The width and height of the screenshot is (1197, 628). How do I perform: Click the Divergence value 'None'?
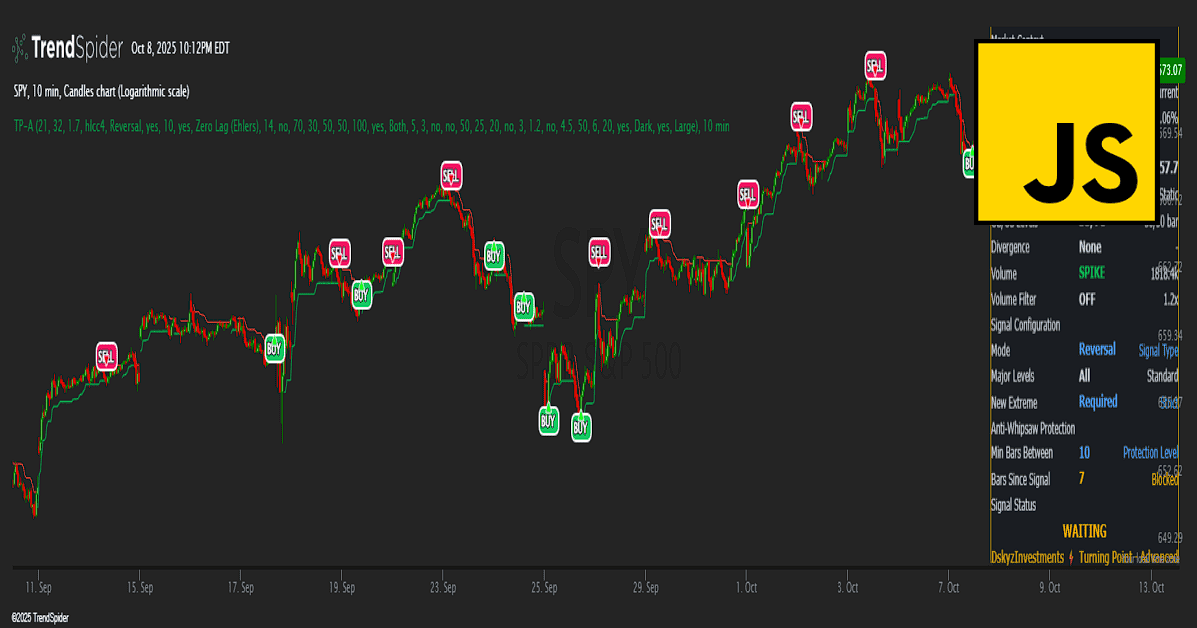click(1090, 247)
